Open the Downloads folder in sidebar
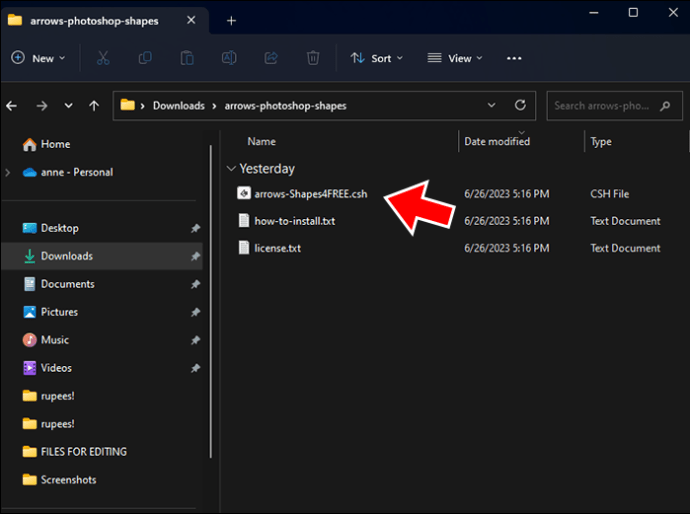This screenshot has width=690, height=514. tap(66, 256)
